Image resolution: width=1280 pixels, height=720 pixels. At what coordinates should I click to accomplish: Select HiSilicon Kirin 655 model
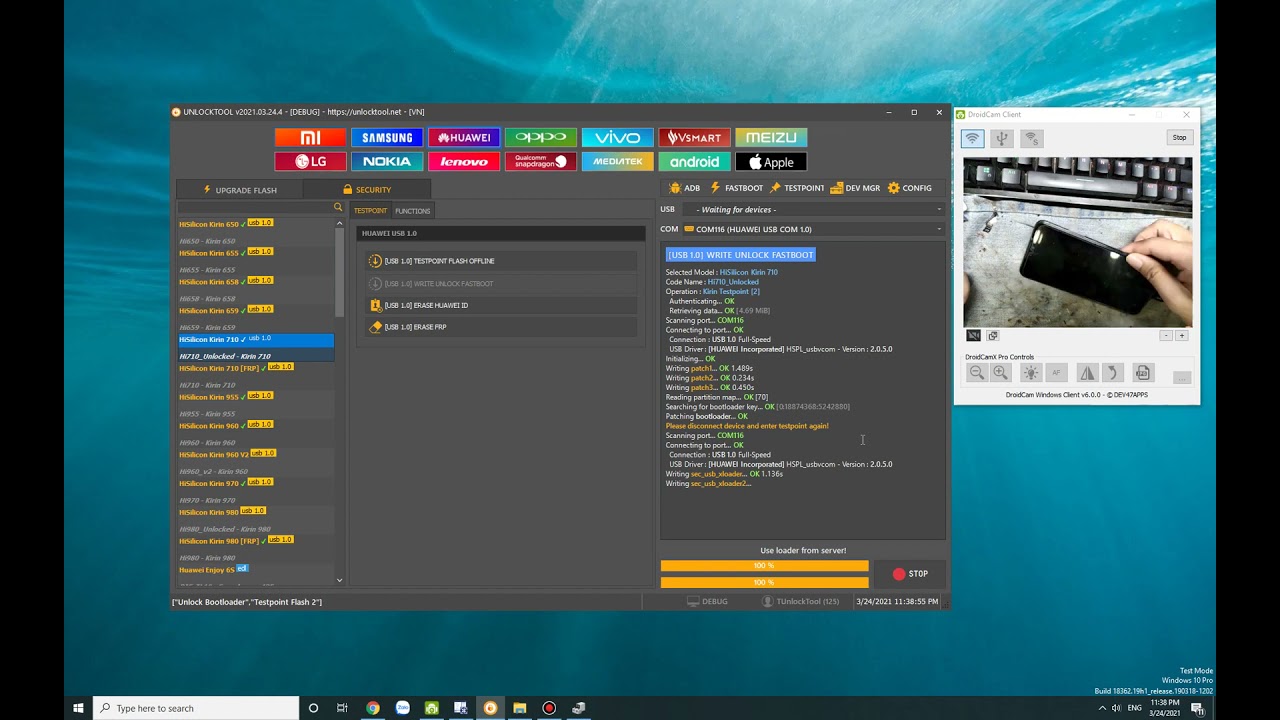(256, 253)
